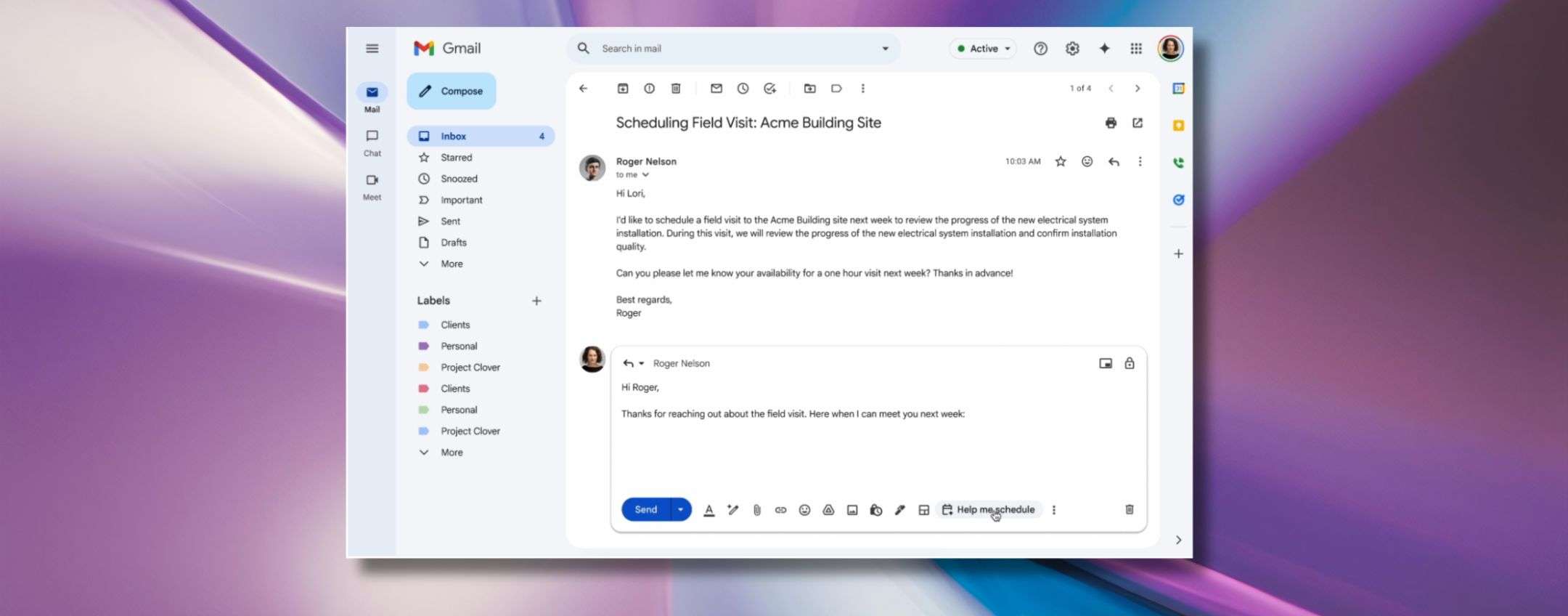The width and height of the screenshot is (1568, 616).
Task: Archive this email conversation
Action: 623,89
